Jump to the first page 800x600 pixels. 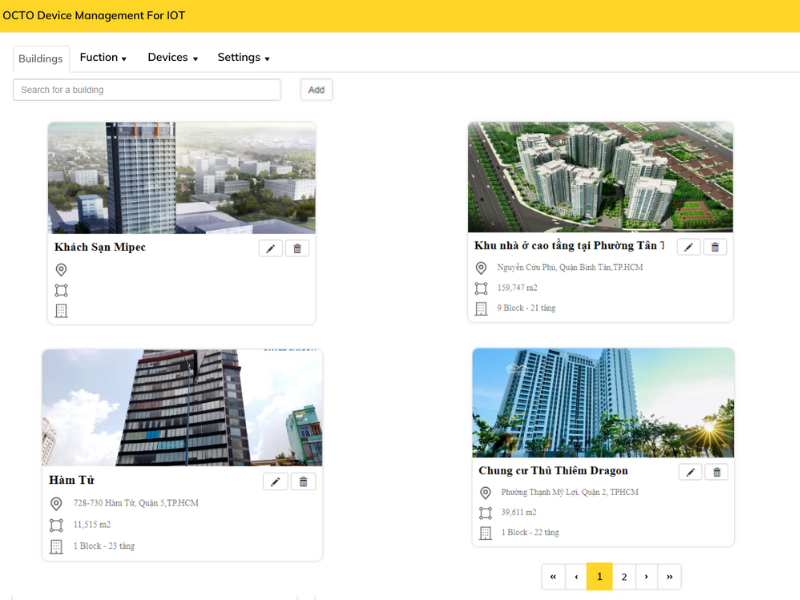[553, 577]
